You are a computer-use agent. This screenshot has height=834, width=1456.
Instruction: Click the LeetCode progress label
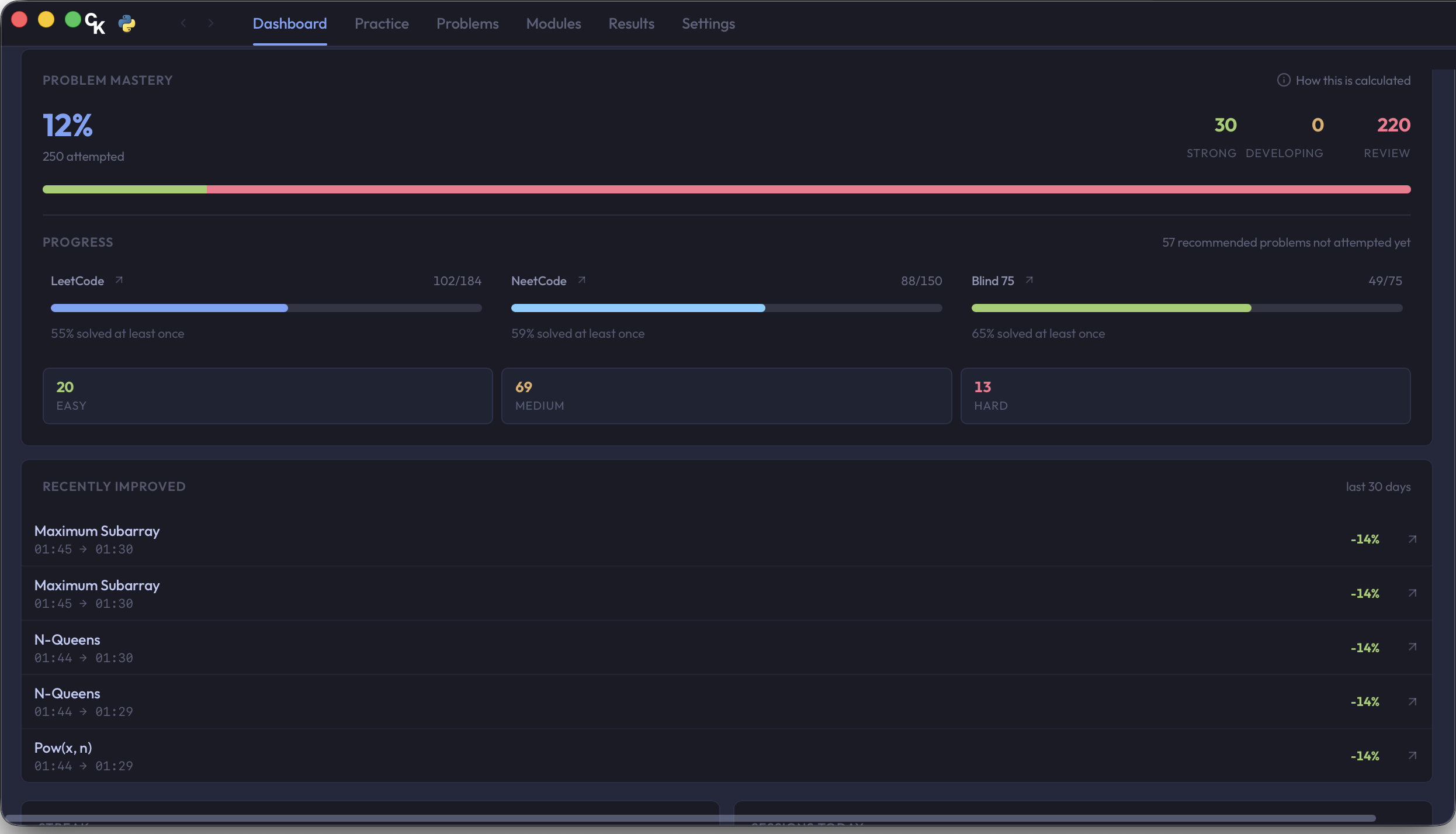(77, 281)
